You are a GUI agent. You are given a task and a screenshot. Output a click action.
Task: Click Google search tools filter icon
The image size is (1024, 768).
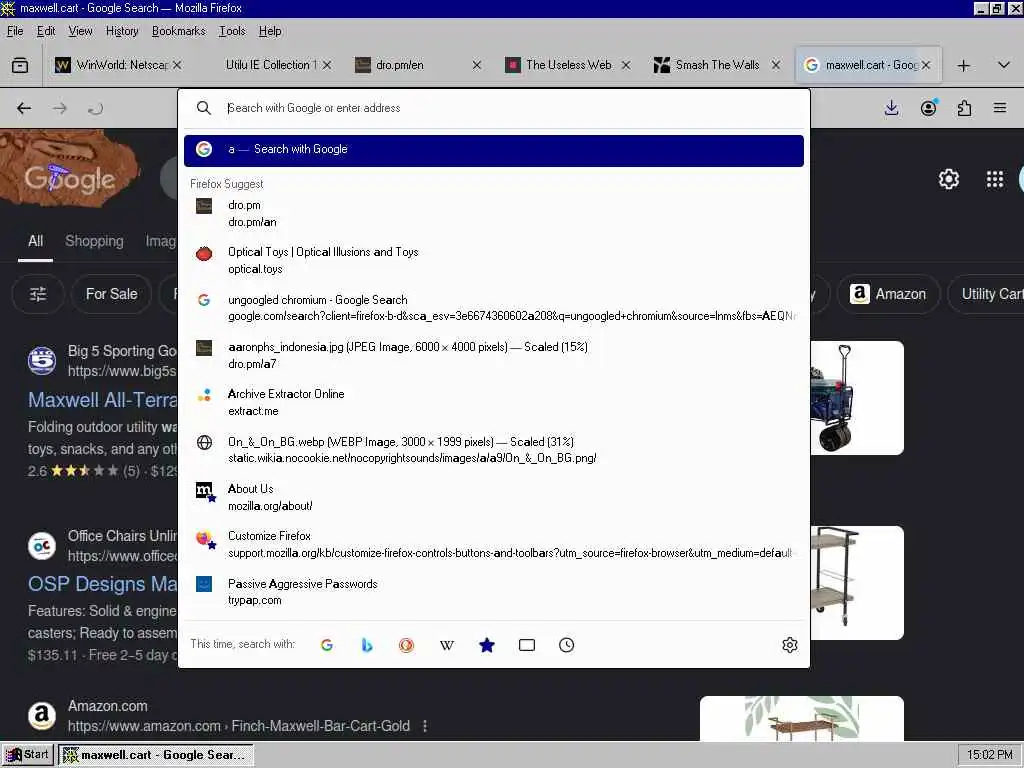pyautogui.click(x=38, y=294)
